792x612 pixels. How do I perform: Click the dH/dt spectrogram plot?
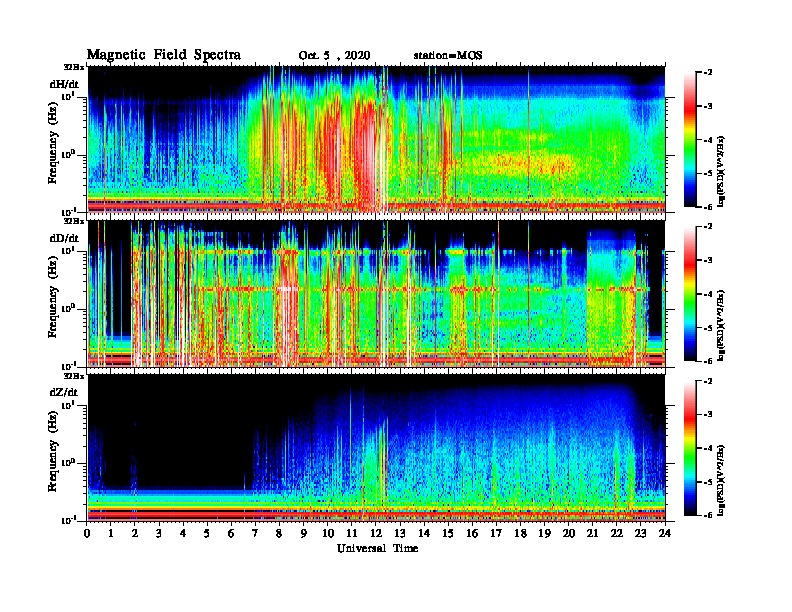(376, 139)
